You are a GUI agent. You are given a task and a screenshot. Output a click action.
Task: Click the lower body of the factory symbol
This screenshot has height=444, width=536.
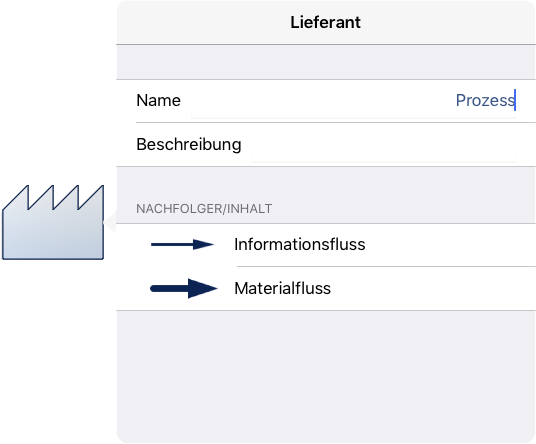53,239
